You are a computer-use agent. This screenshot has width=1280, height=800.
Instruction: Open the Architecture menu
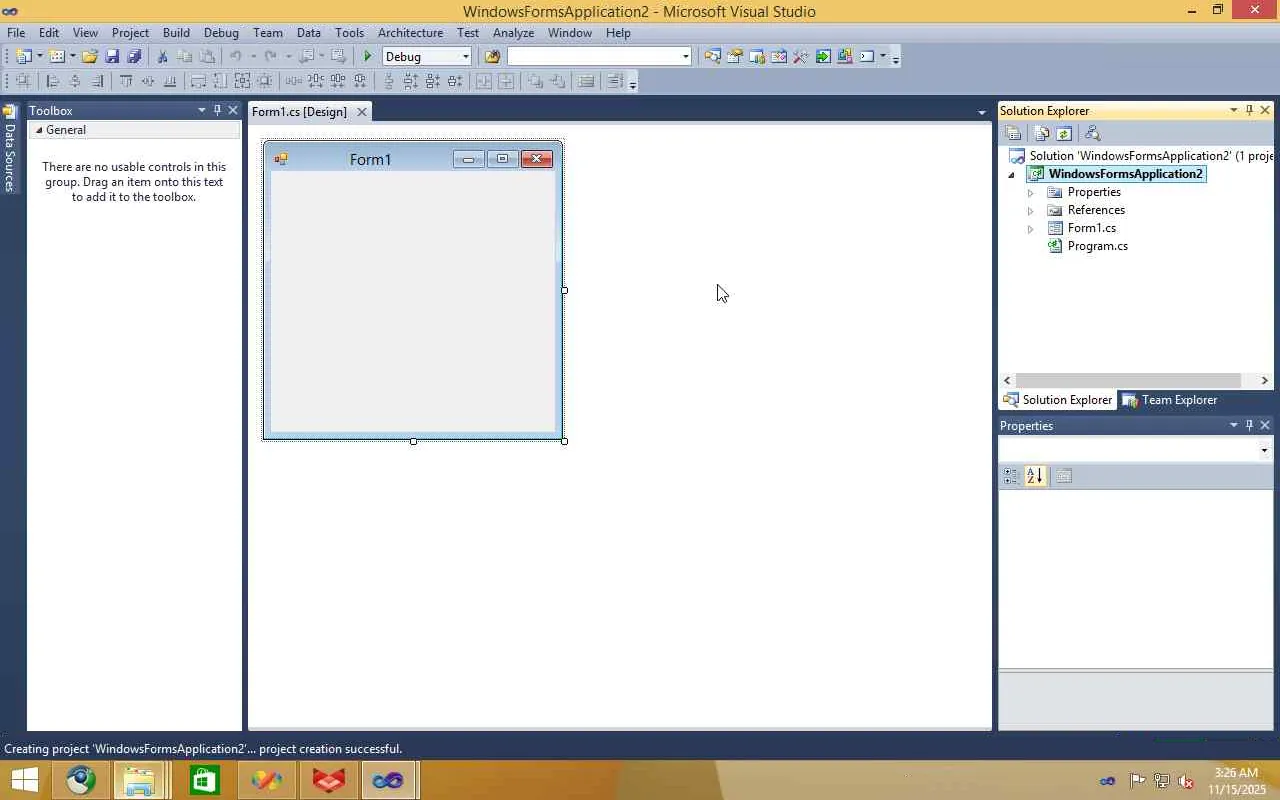tap(410, 33)
